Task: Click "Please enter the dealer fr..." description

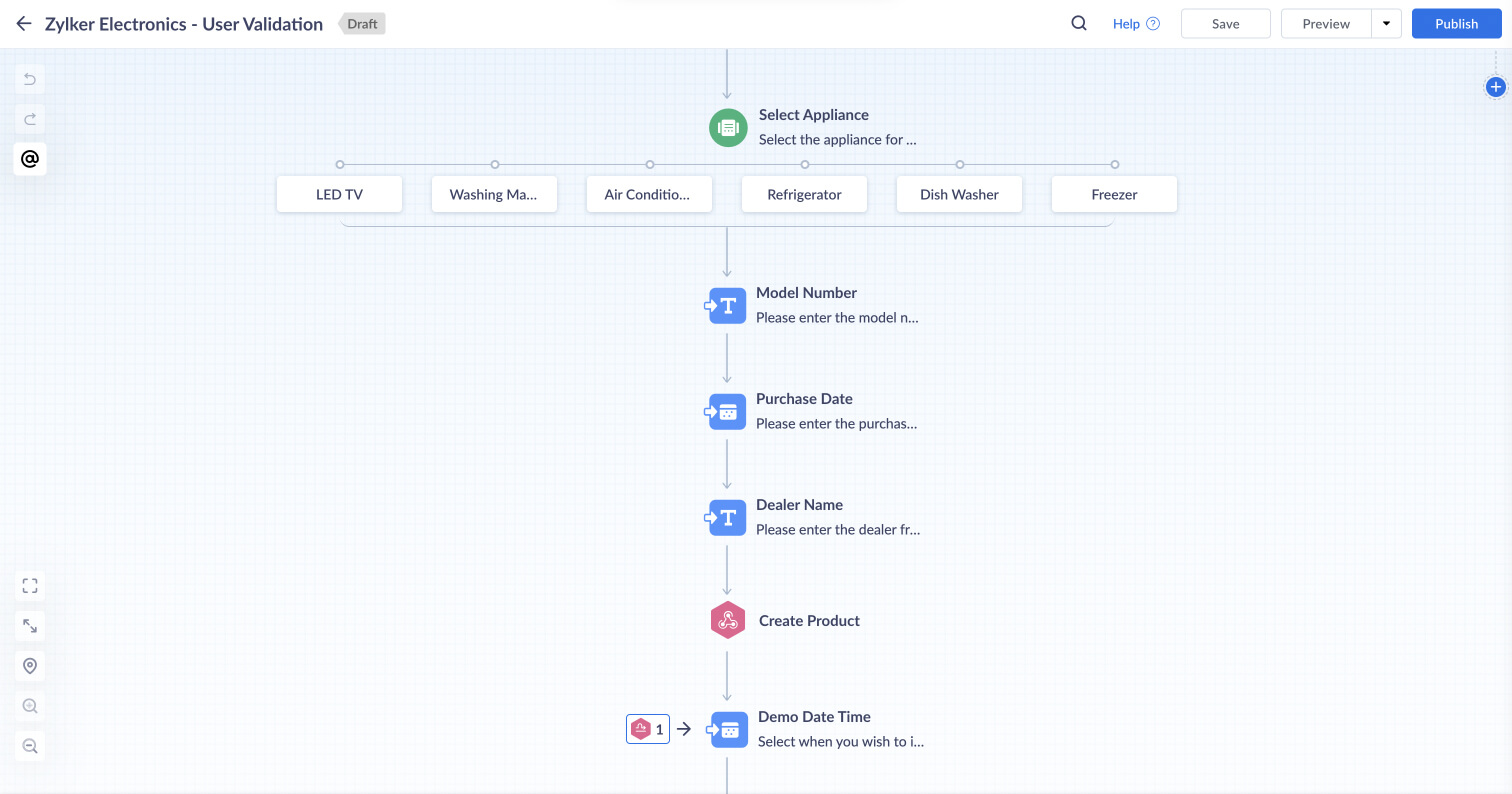Action: [838, 530]
